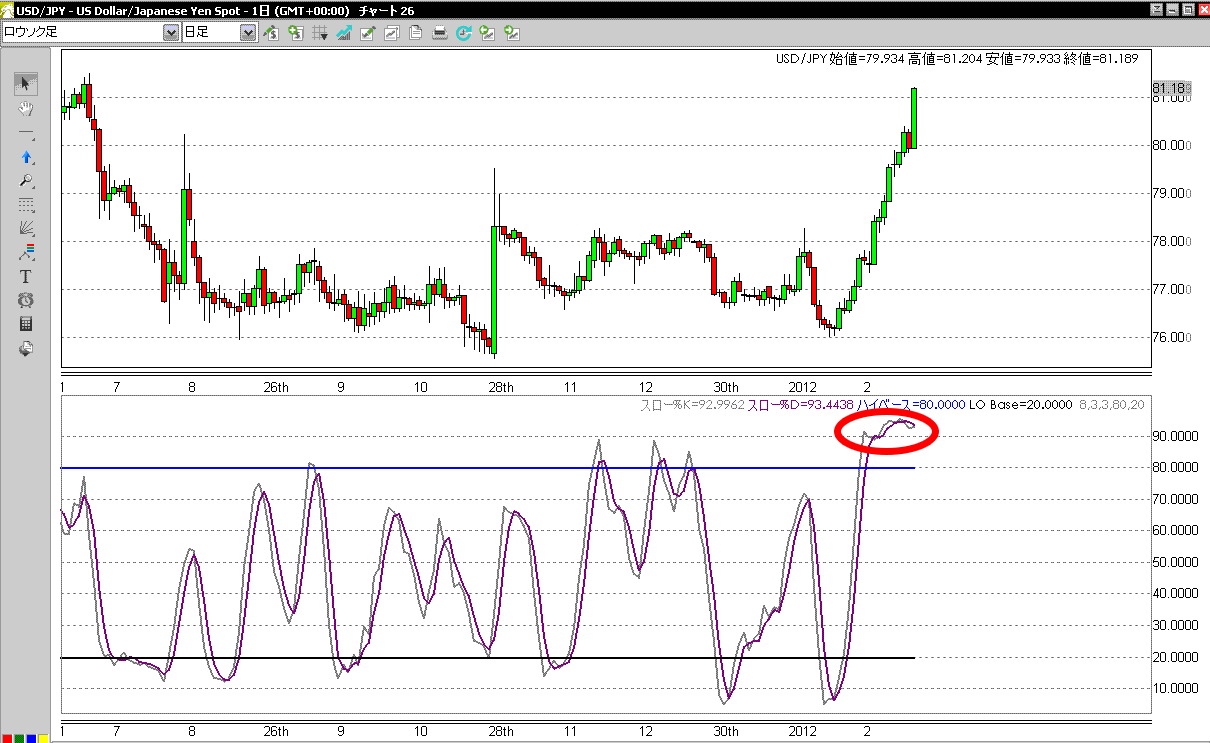Click the 81.18 current price label
Image resolution: width=1210 pixels, height=743 pixels.
click(x=1171, y=88)
